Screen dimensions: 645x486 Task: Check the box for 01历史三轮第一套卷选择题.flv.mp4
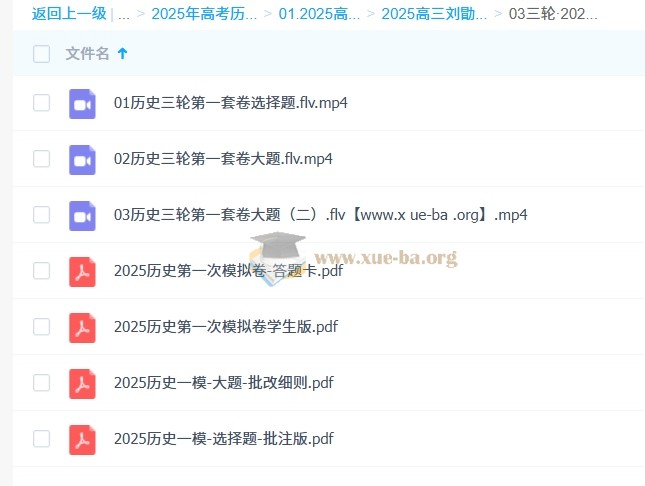pyautogui.click(x=41, y=103)
